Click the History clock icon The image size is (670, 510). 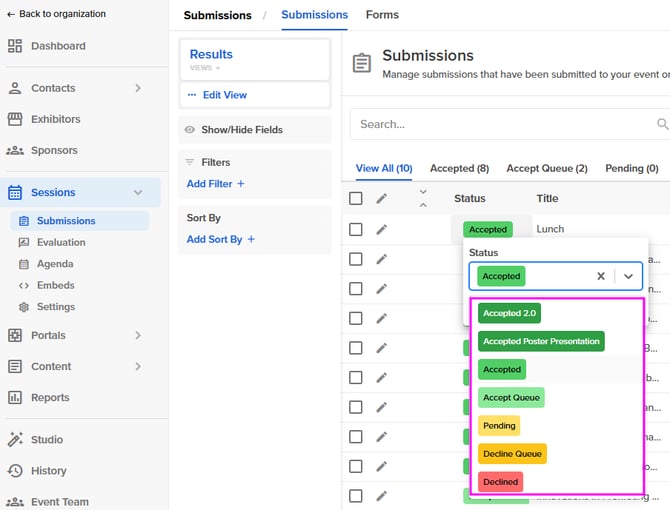coord(15,471)
